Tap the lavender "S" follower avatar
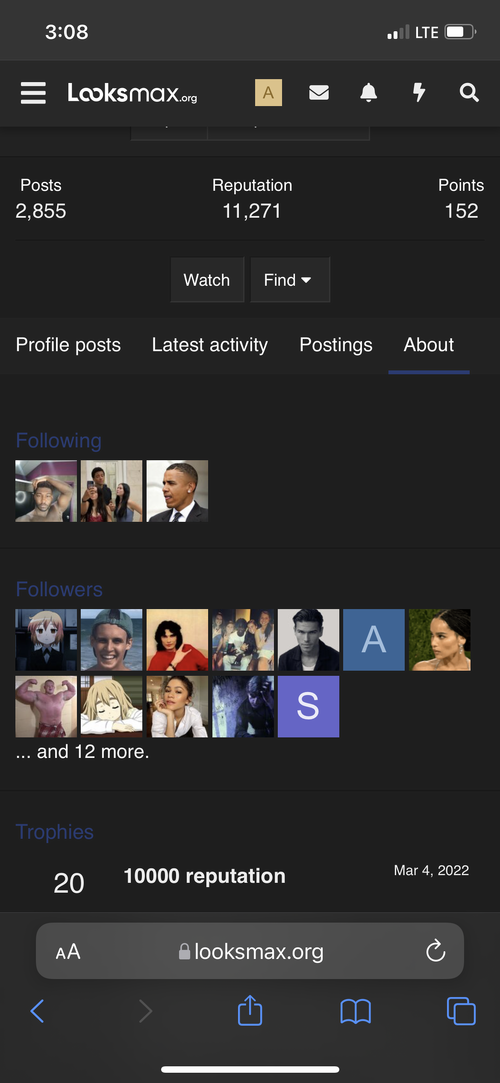This screenshot has height=1083, width=500. click(308, 706)
